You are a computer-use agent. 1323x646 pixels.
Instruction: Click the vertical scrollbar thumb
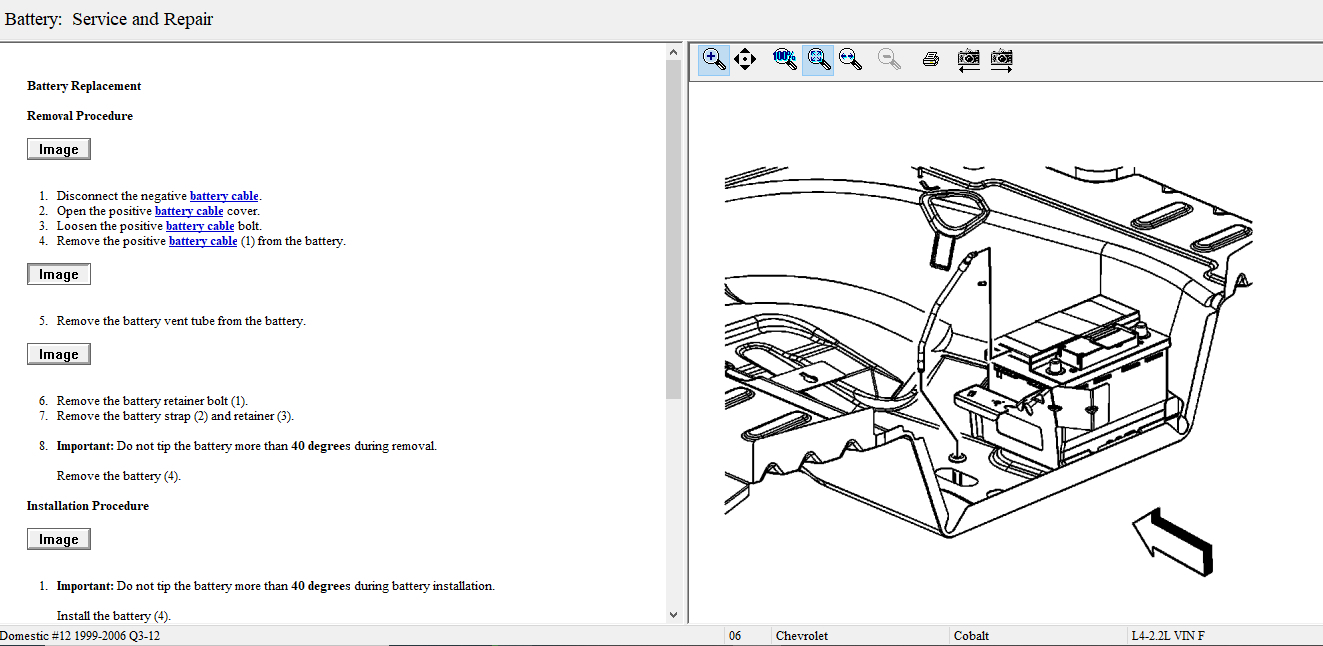click(x=673, y=229)
